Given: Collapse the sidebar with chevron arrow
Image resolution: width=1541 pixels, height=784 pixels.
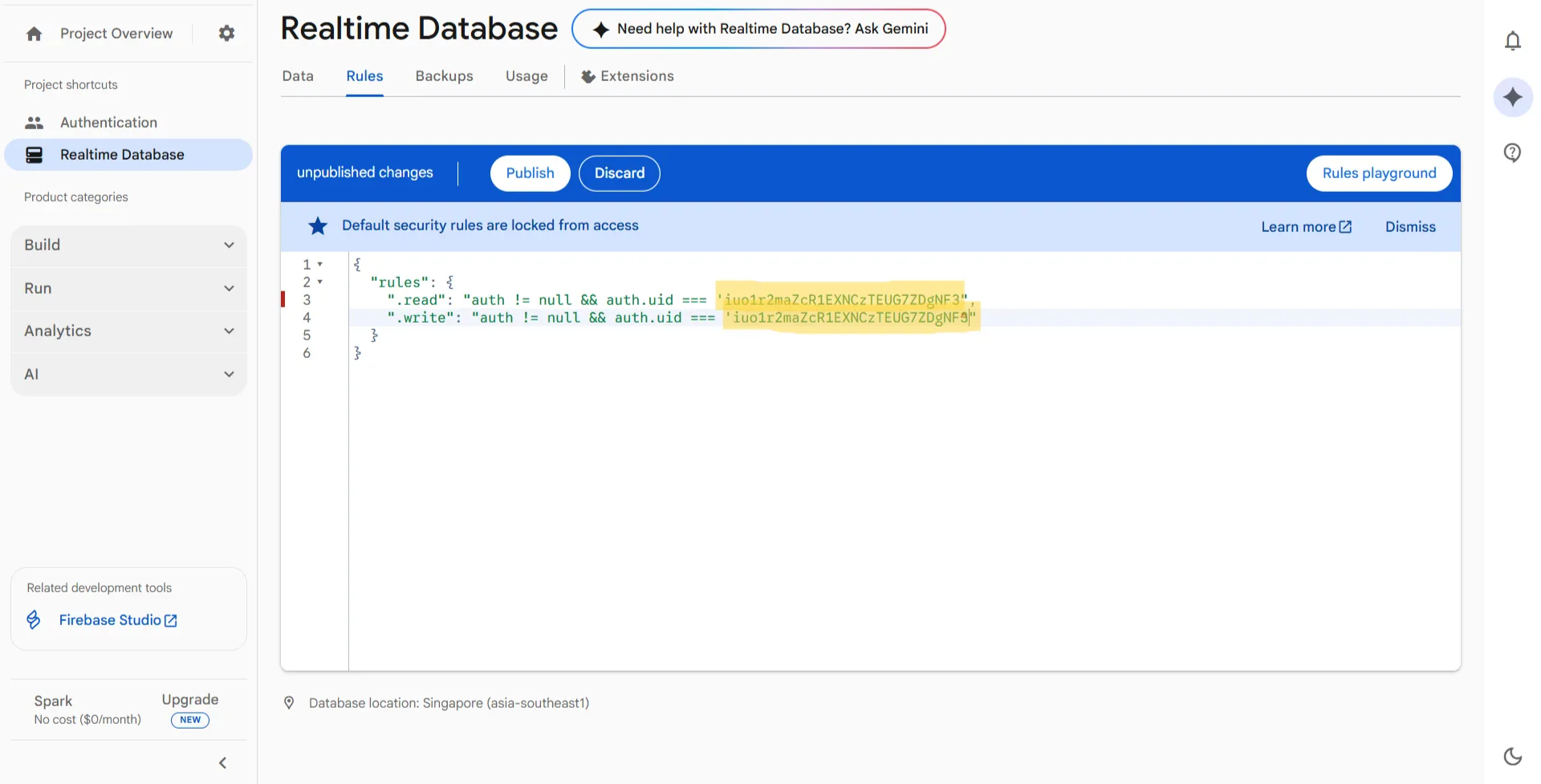Looking at the screenshot, I should [223, 762].
